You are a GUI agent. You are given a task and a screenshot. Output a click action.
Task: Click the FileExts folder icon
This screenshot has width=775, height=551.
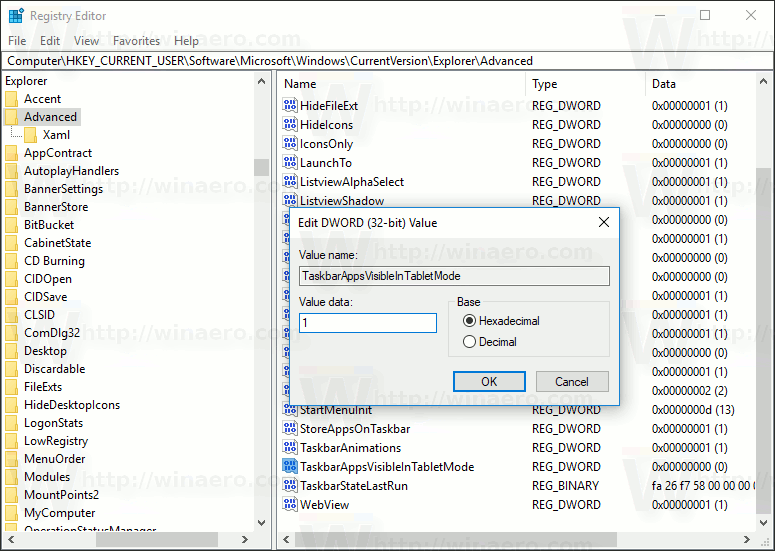coord(12,386)
